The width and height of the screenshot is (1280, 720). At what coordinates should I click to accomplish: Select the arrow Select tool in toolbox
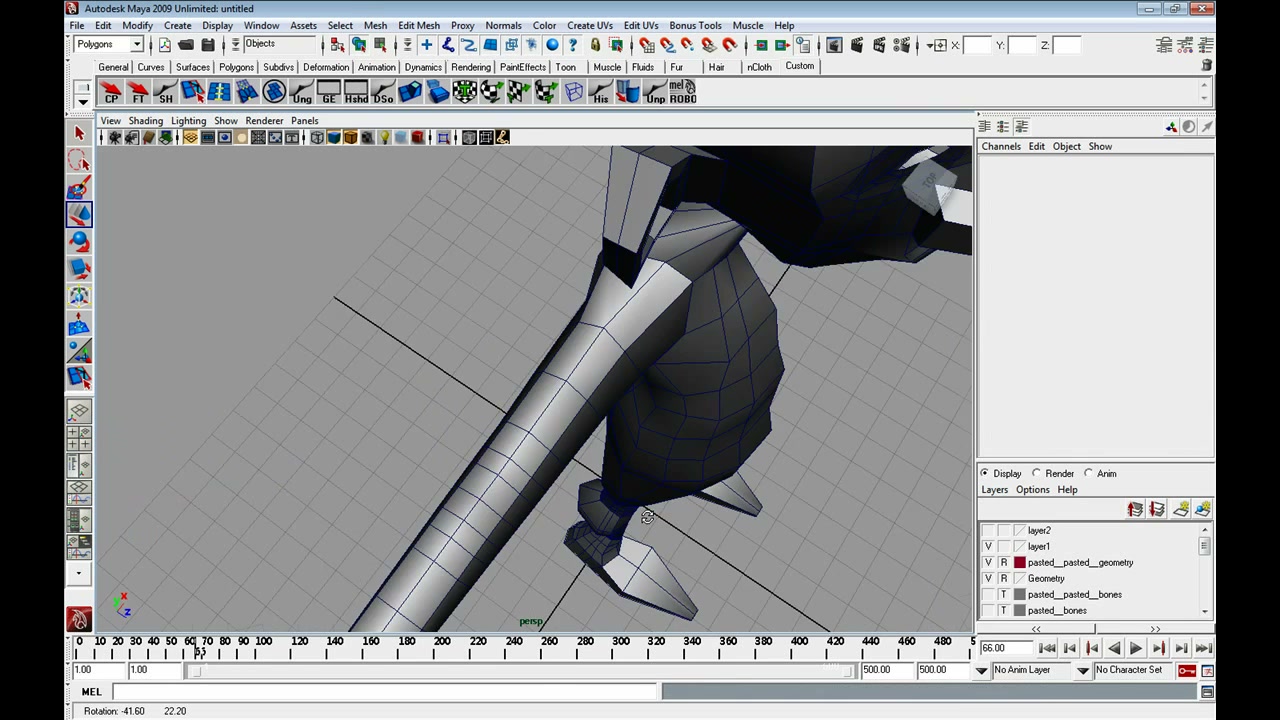[x=79, y=133]
